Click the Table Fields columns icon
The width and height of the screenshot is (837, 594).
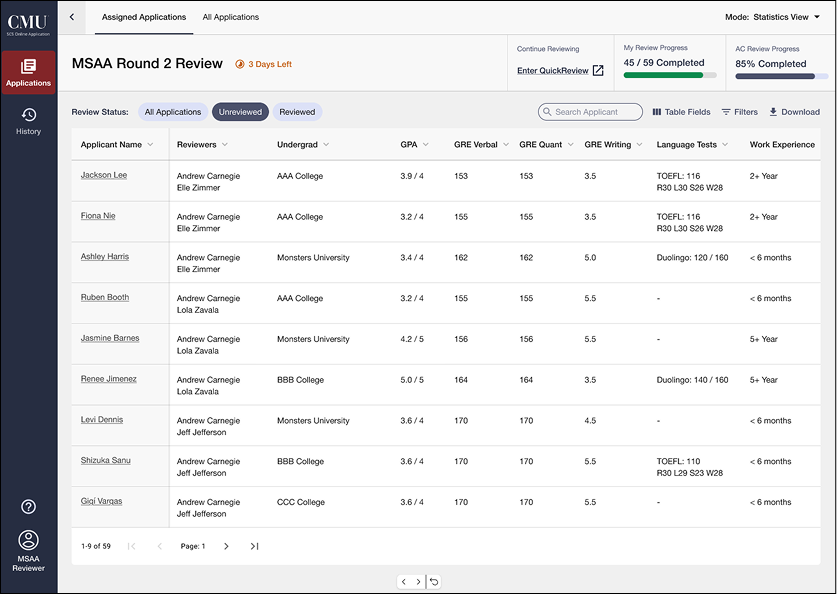click(657, 112)
